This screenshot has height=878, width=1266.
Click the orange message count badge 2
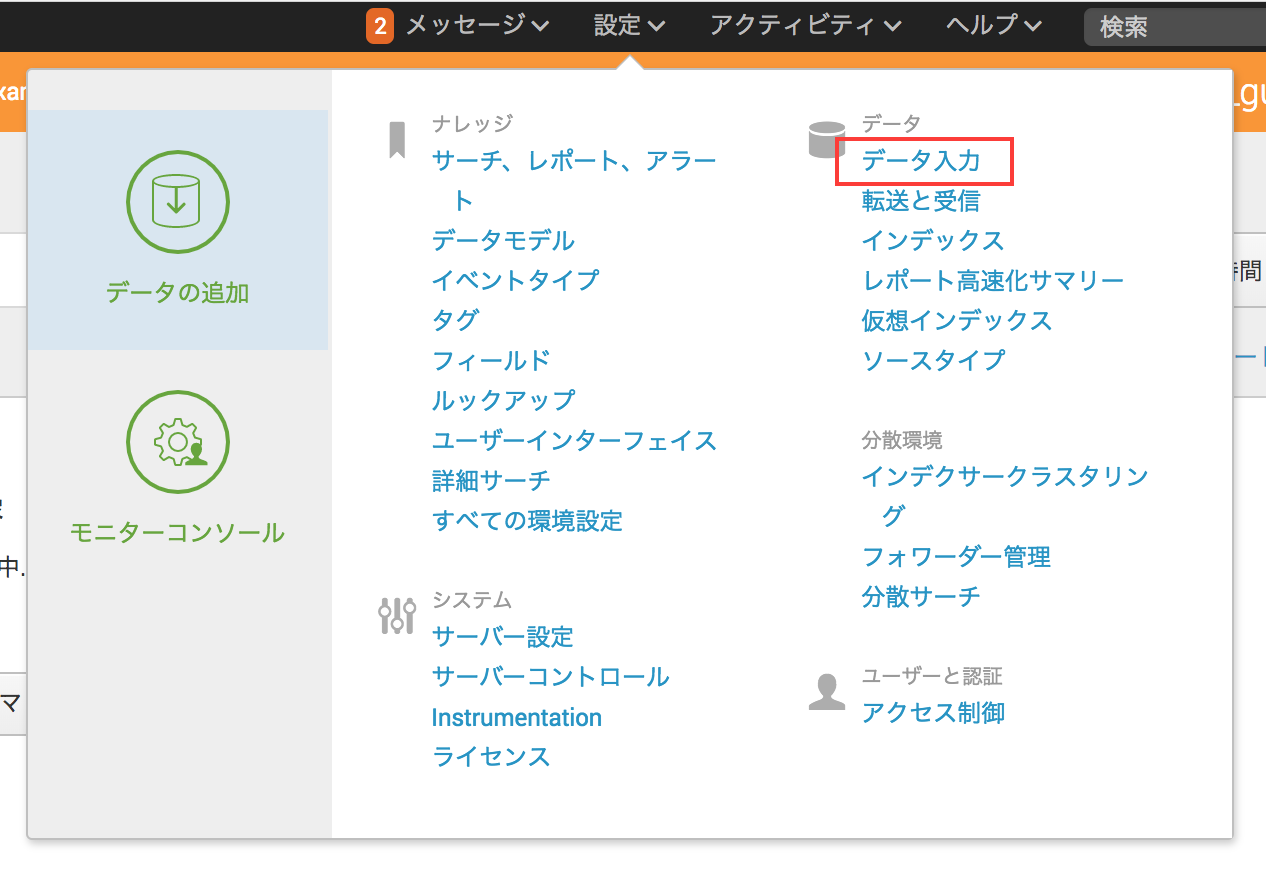379,26
